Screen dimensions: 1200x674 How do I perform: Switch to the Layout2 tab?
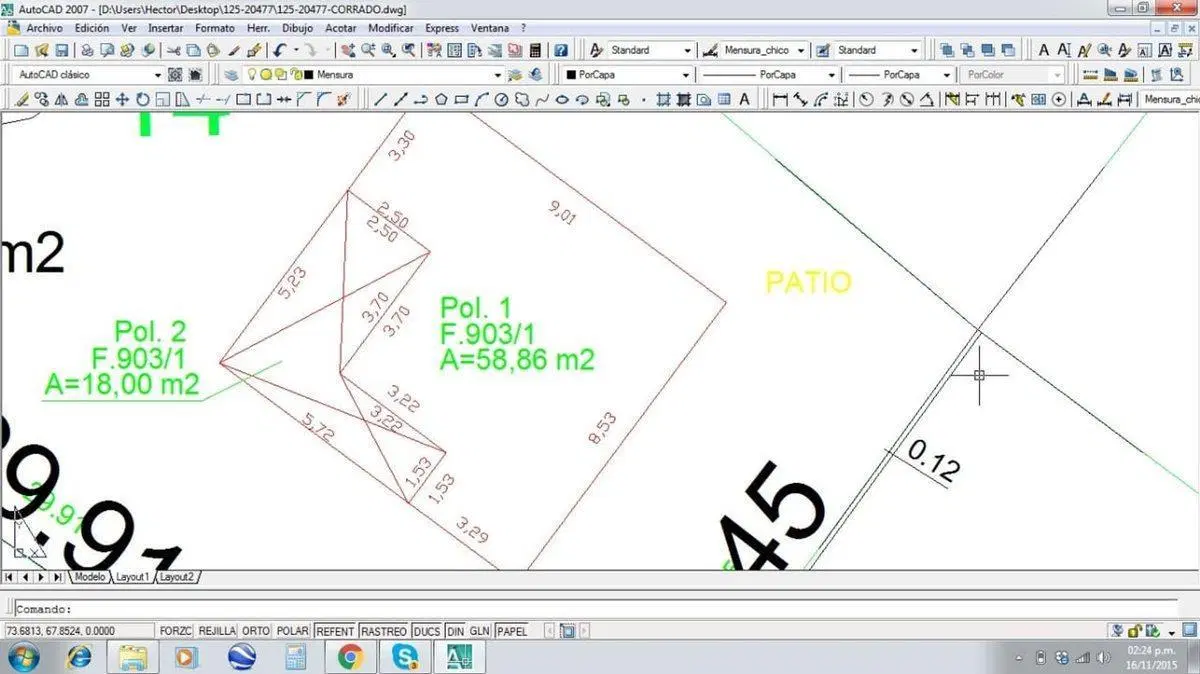[x=178, y=577]
